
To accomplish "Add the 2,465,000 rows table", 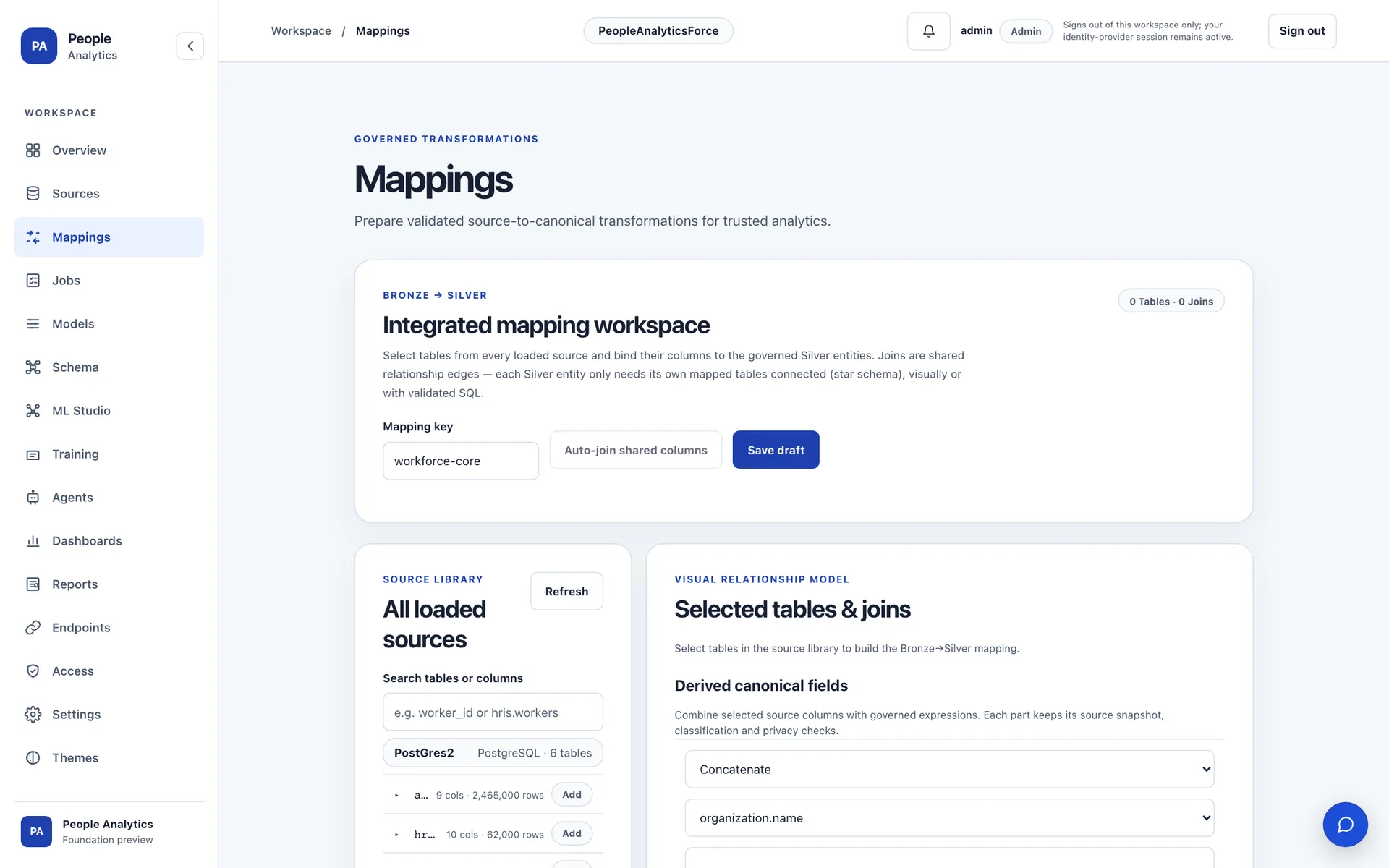I will tap(572, 794).
